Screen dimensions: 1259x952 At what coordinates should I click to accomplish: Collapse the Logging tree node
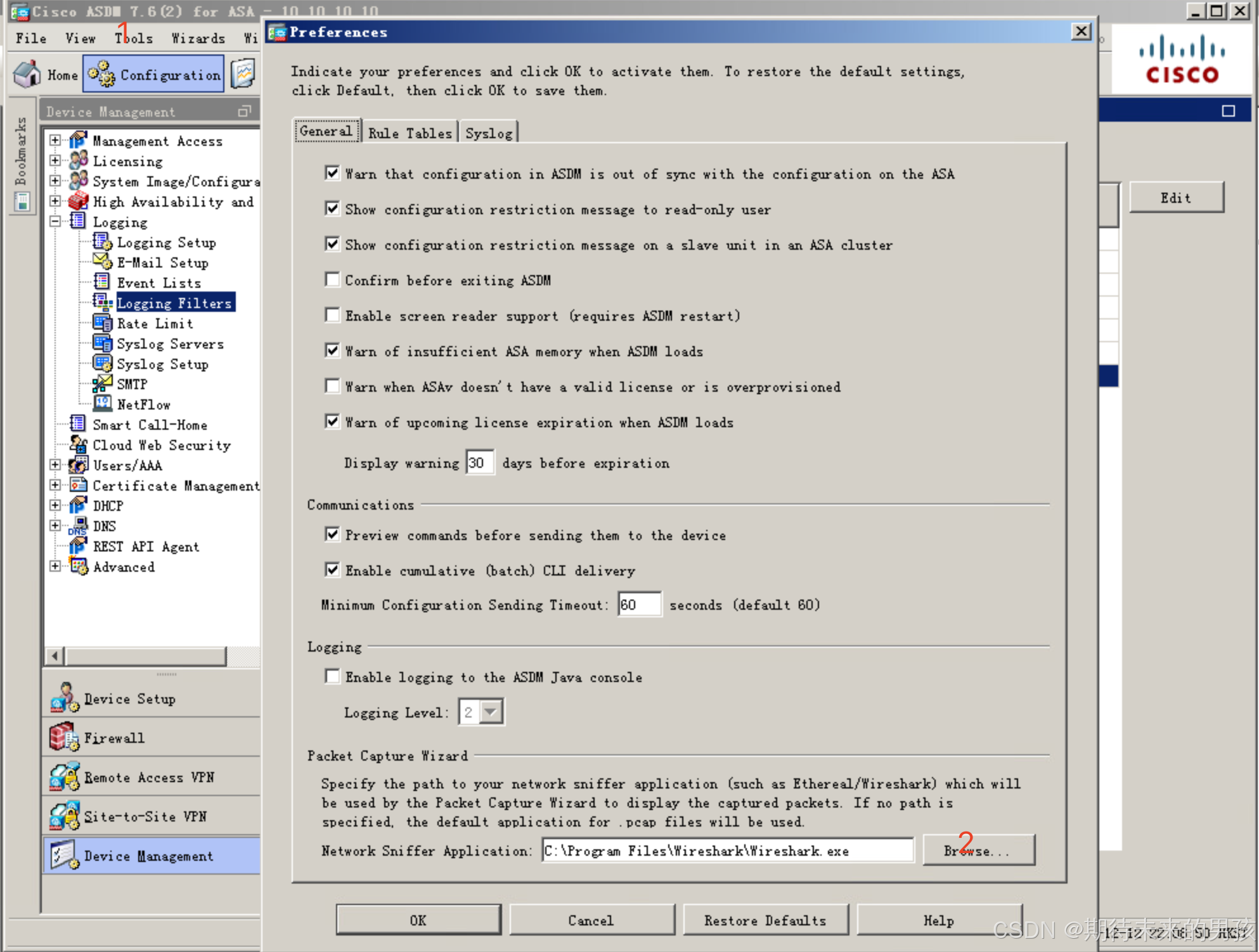(x=55, y=221)
